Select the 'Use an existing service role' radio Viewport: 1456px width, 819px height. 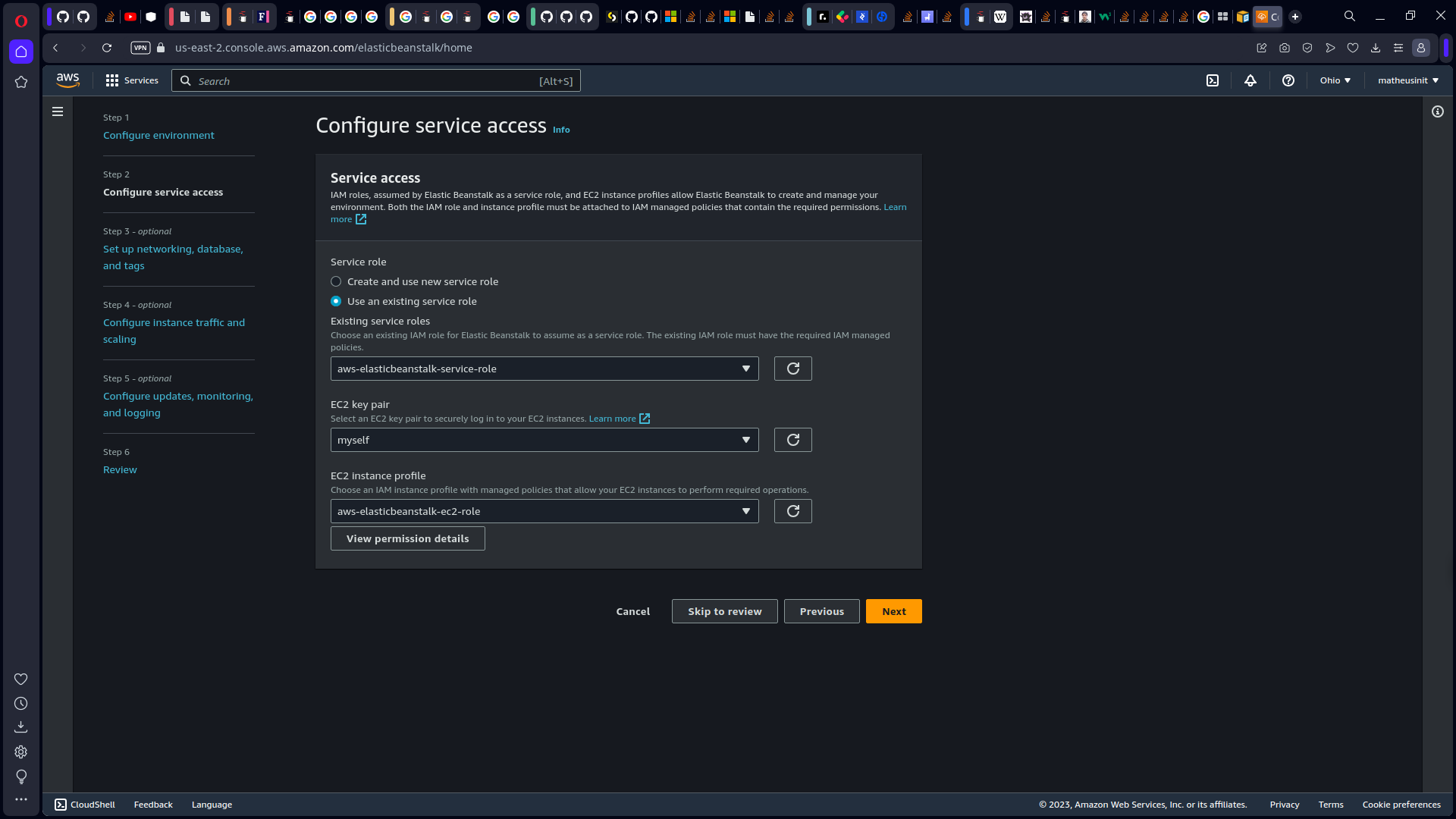point(336,301)
